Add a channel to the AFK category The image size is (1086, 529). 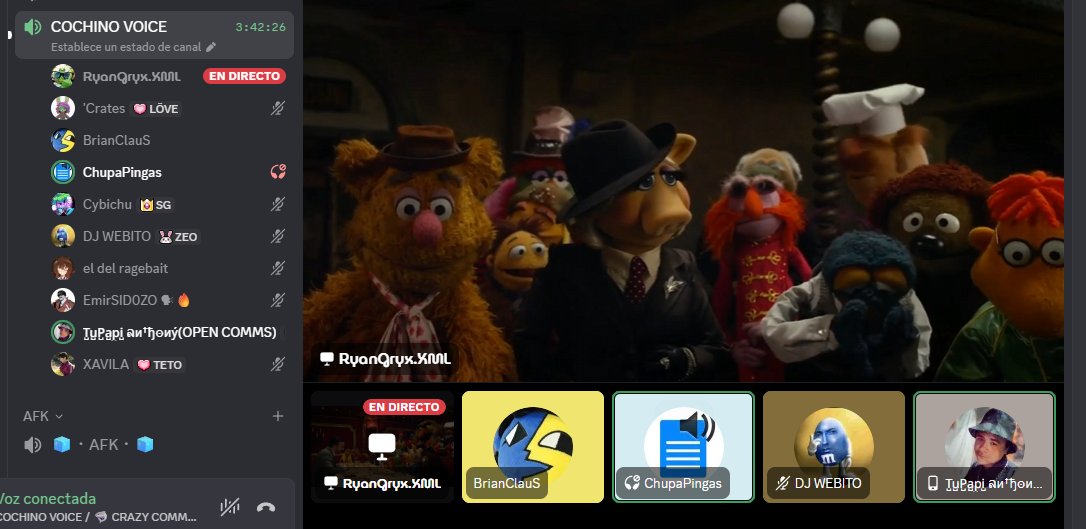point(278,416)
